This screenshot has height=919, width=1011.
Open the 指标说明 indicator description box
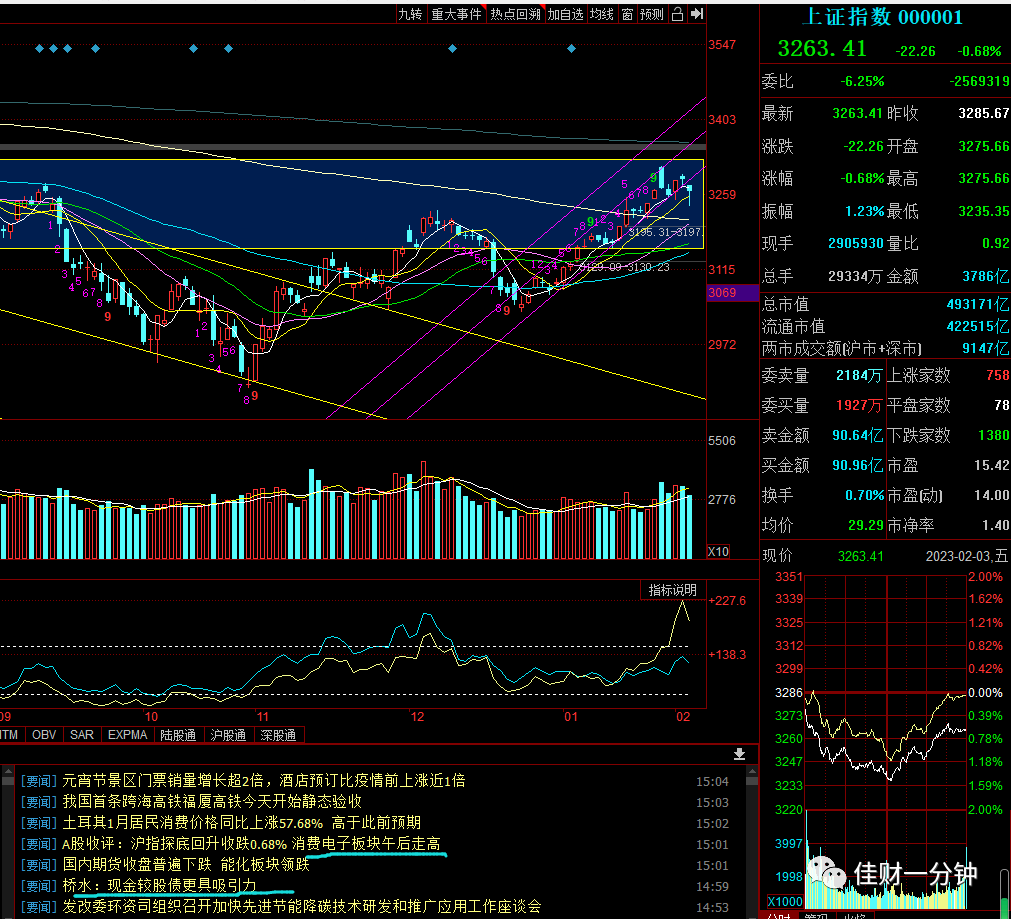point(672,590)
